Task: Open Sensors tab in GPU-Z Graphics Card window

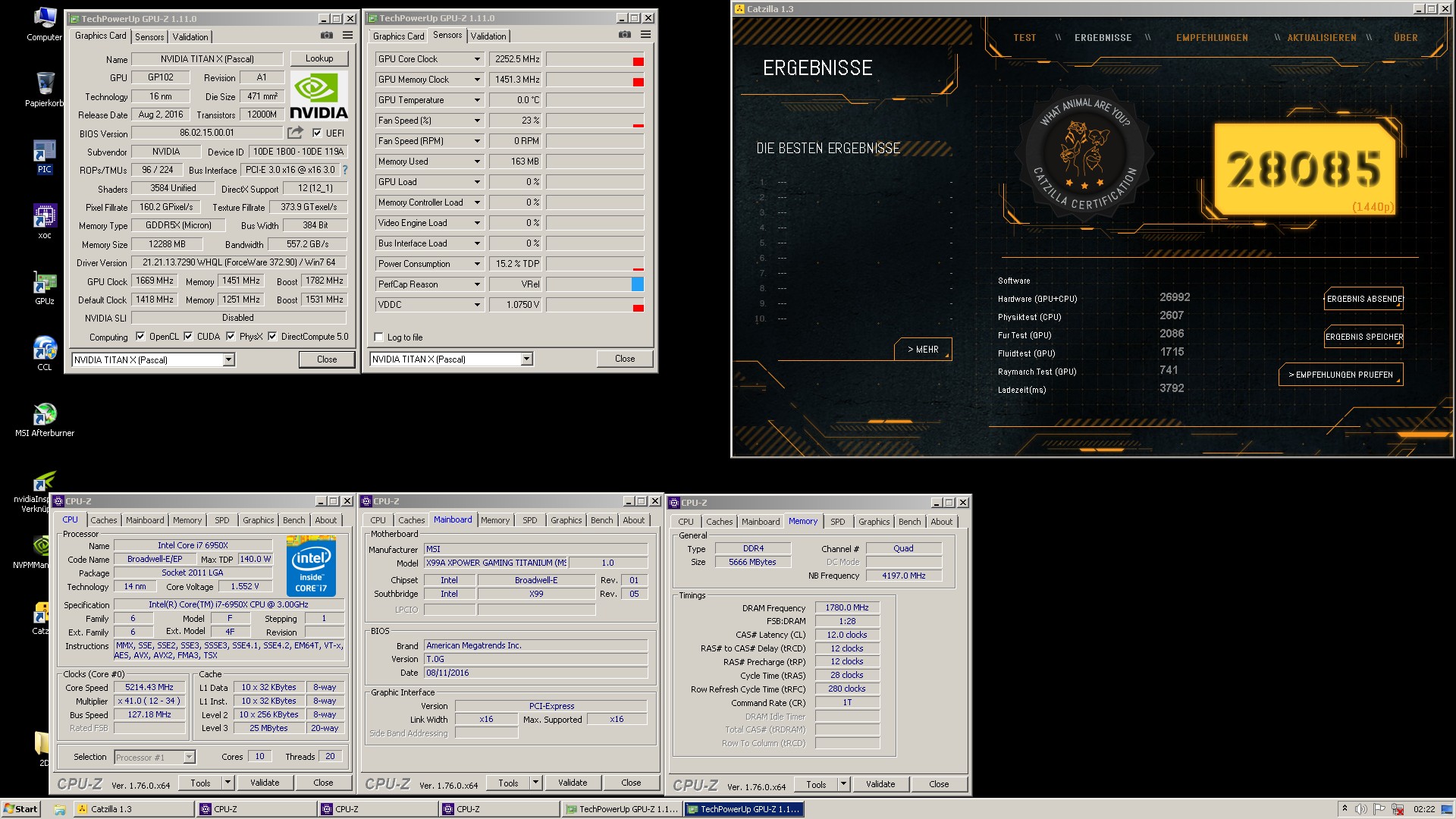Action: point(149,37)
